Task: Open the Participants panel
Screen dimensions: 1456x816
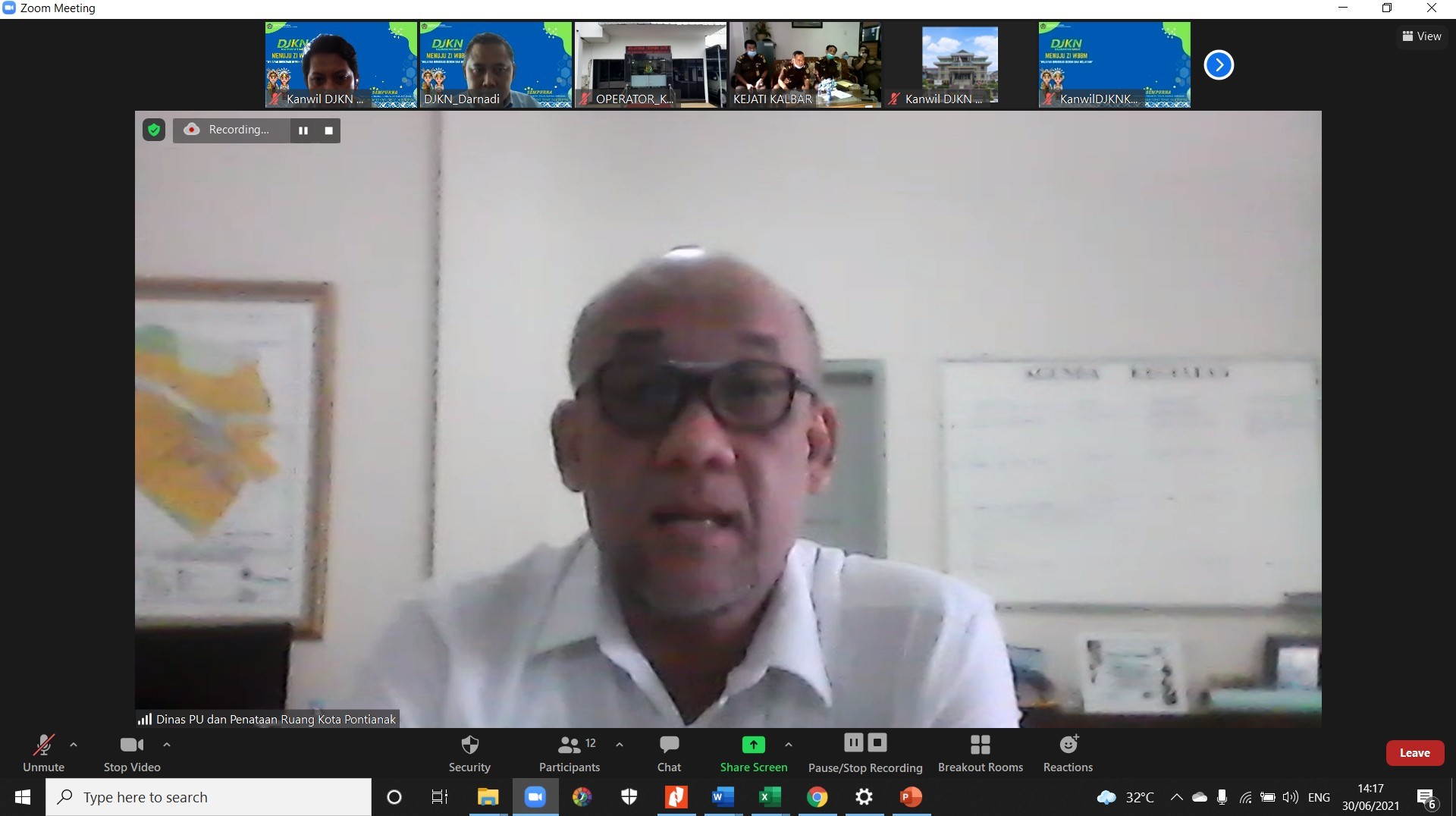Action: tap(570, 753)
